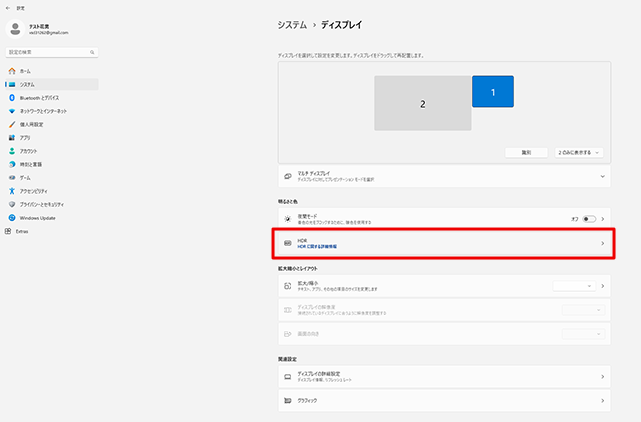Toggle the 夜間モード (Night light) switch
Image resolution: width=641 pixels, height=422 pixels.
point(589,218)
